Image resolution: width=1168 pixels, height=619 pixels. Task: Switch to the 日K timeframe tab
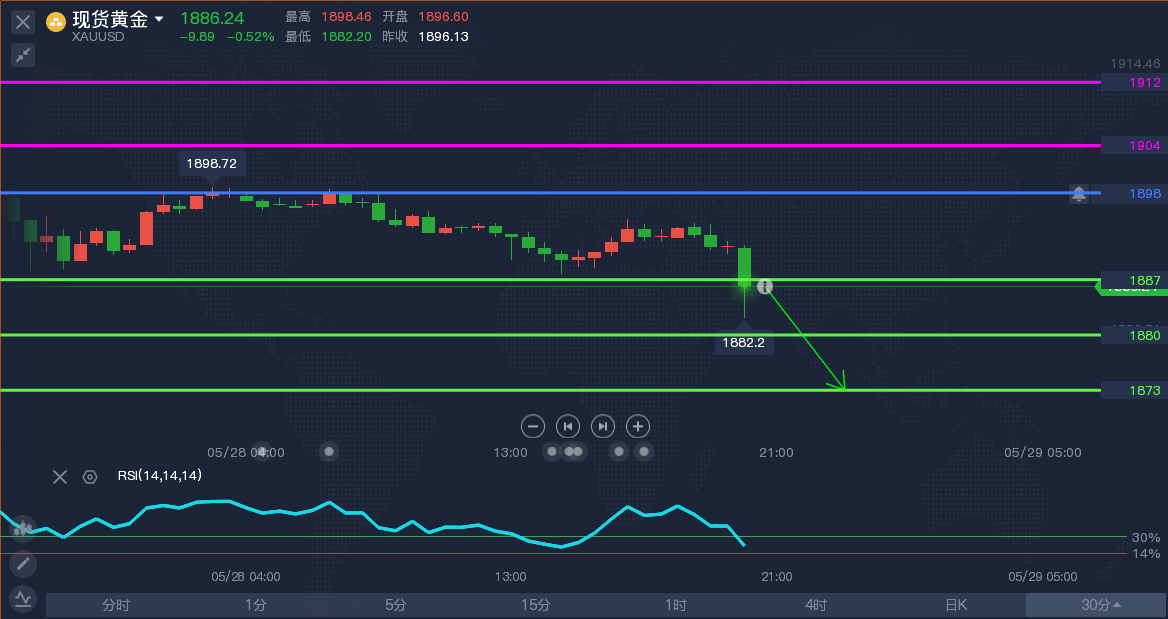pos(956,605)
